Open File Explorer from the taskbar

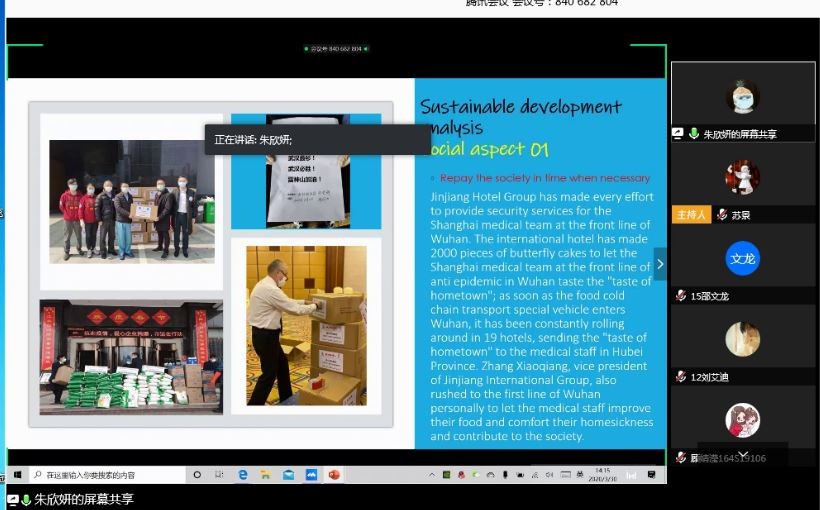coord(266,475)
